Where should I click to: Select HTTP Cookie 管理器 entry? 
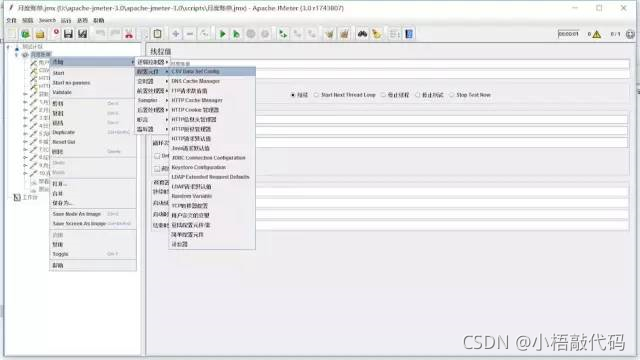coord(212,110)
